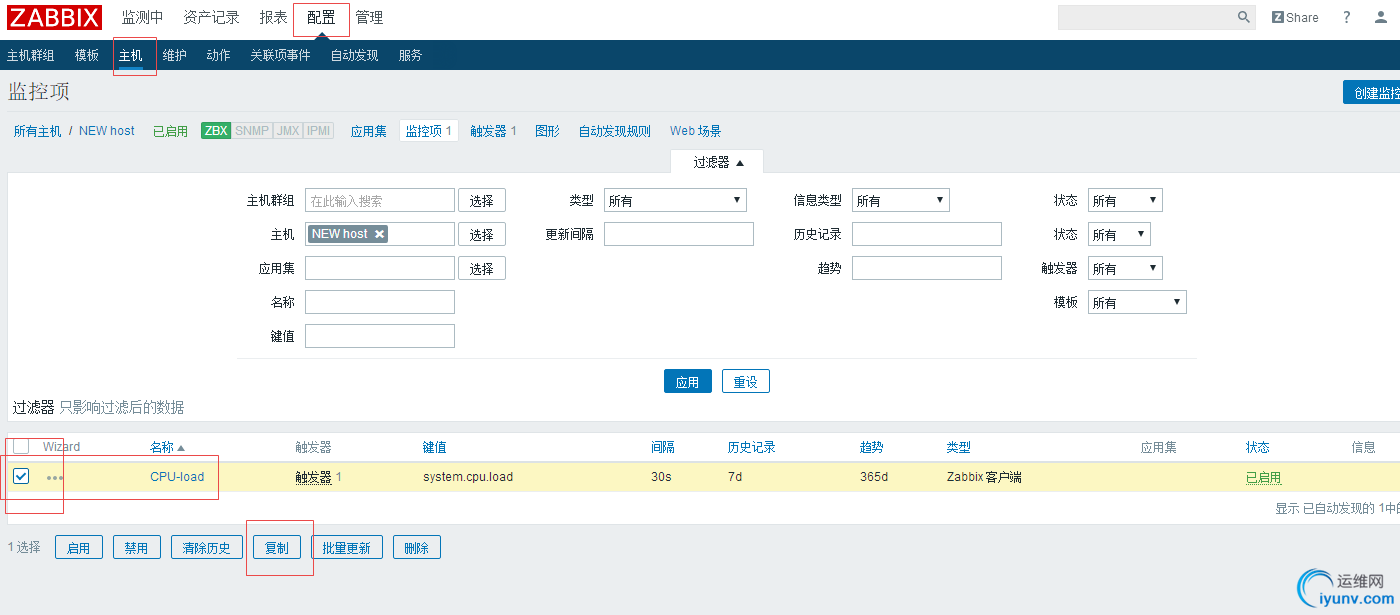Viewport: 1400px width, 615px height.
Task: Uncheck the CPU-load item checkbox
Action: pos(21,476)
